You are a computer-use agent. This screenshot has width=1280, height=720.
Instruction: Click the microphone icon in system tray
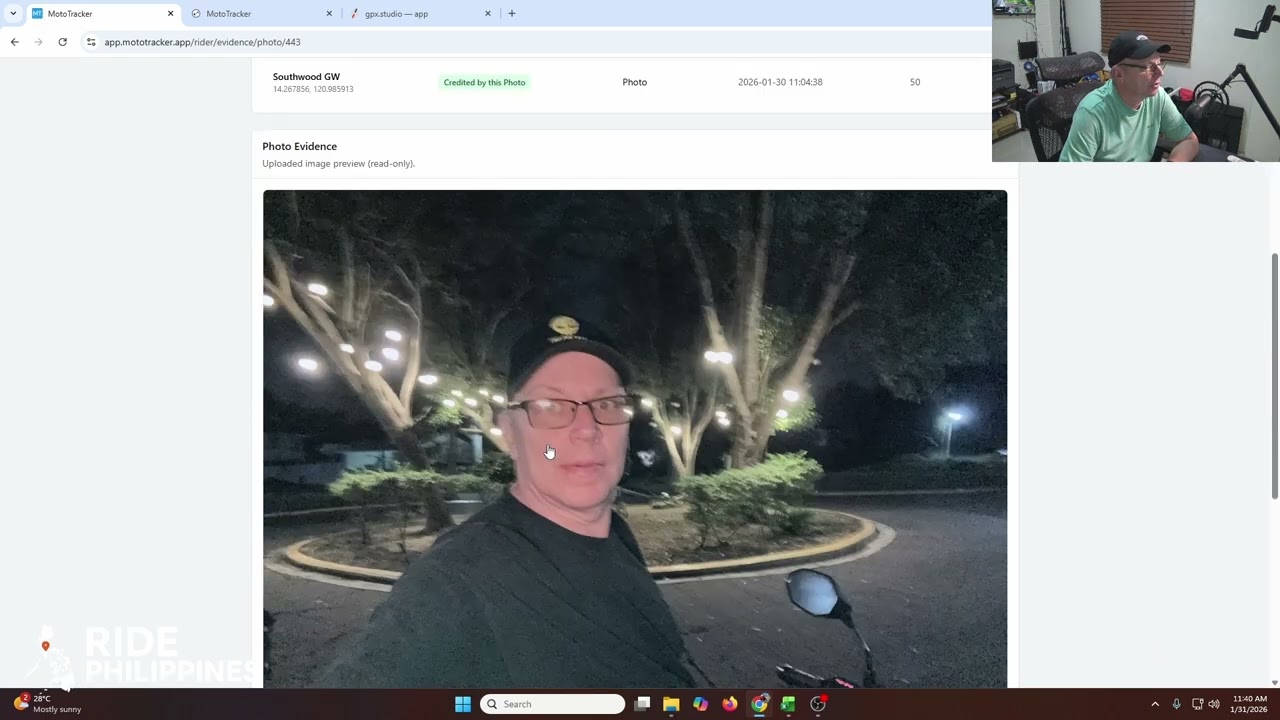click(x=1176, y=704)
